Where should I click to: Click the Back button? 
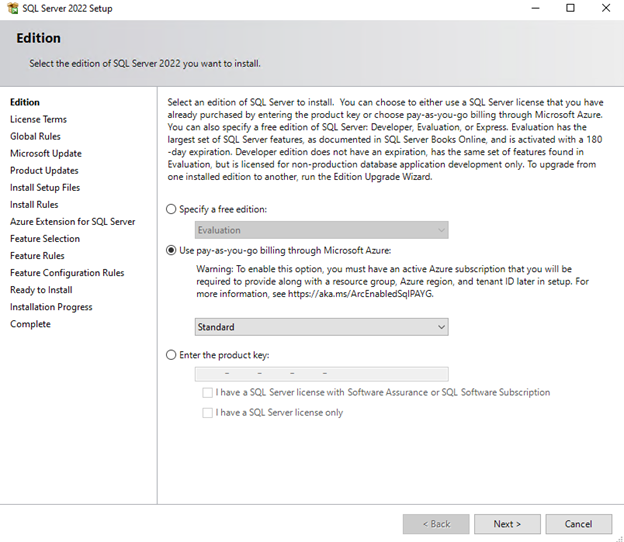coord(436,524)
